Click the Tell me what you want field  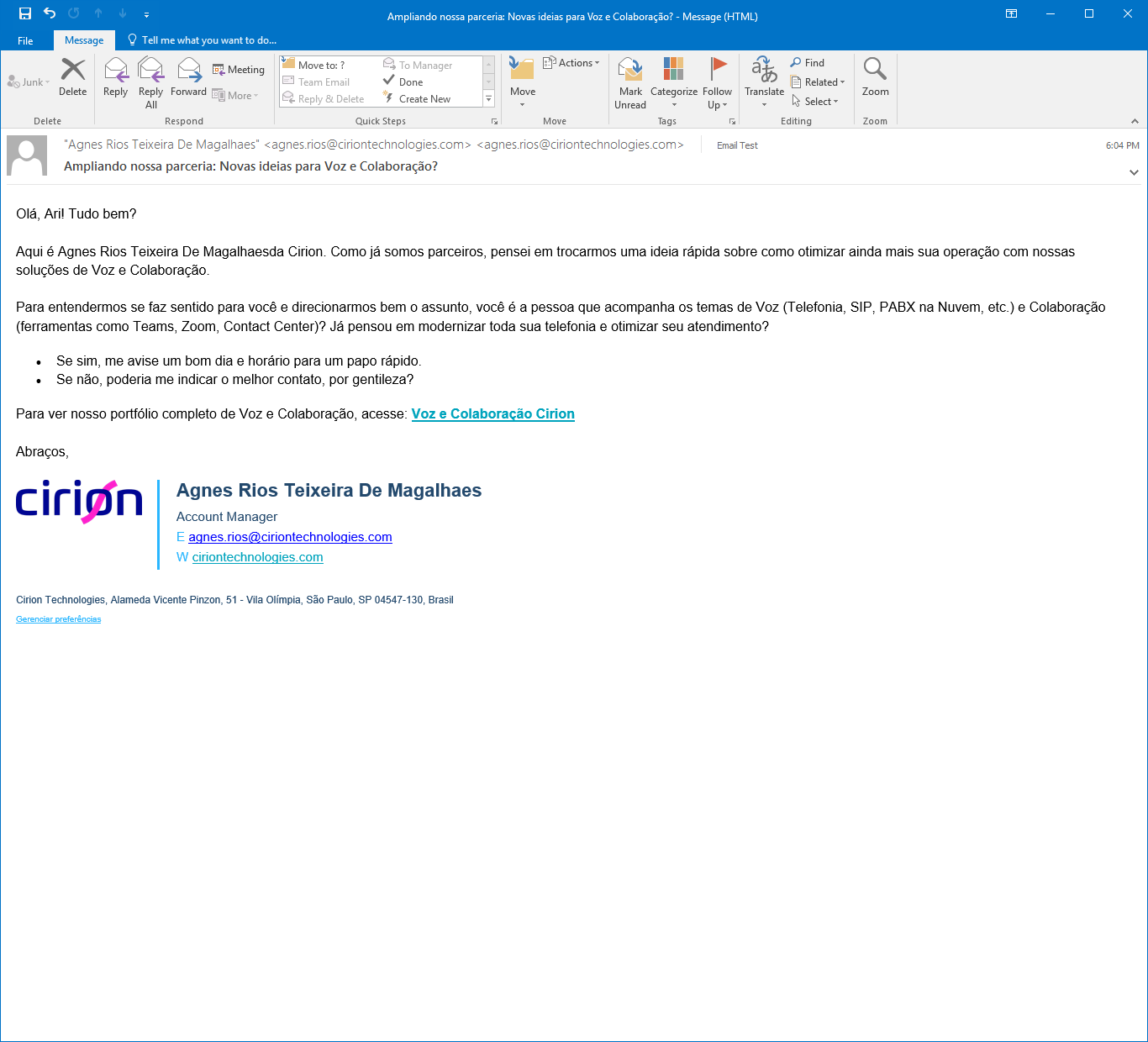pos(202,40)
